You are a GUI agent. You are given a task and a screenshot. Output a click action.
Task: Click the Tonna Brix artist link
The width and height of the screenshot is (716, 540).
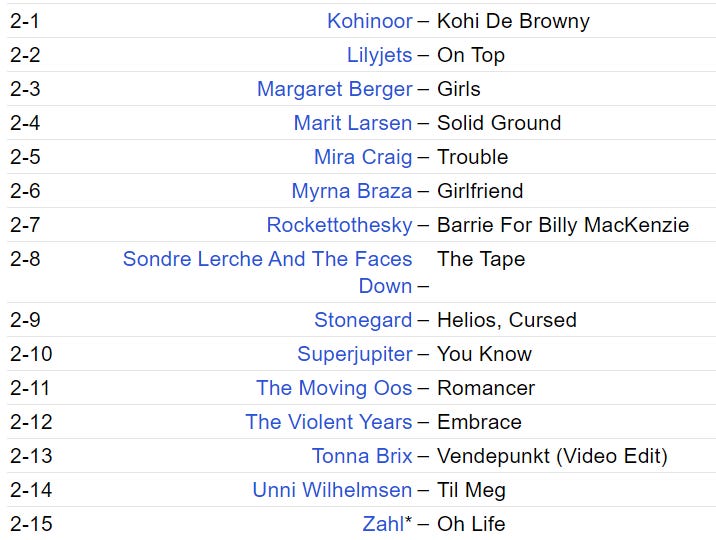click(361, 456)
